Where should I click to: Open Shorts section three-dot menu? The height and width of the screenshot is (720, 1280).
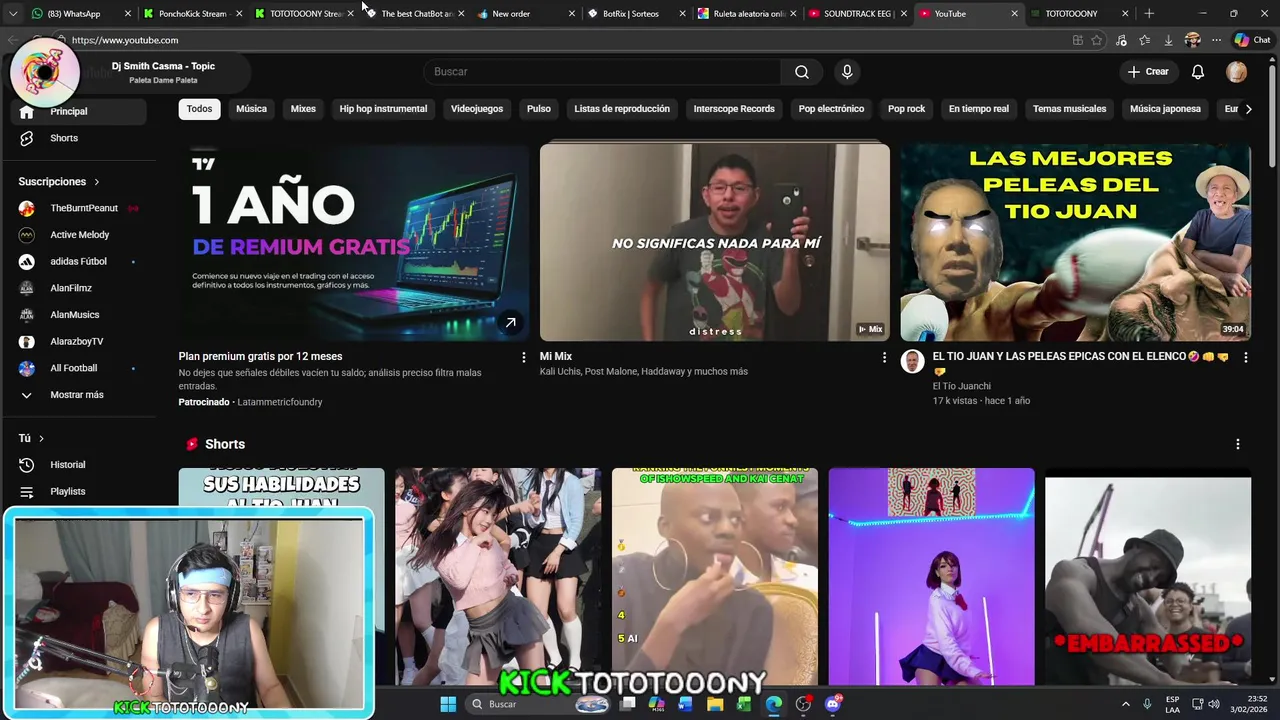pyautogui.click(x=1238, y=444)
